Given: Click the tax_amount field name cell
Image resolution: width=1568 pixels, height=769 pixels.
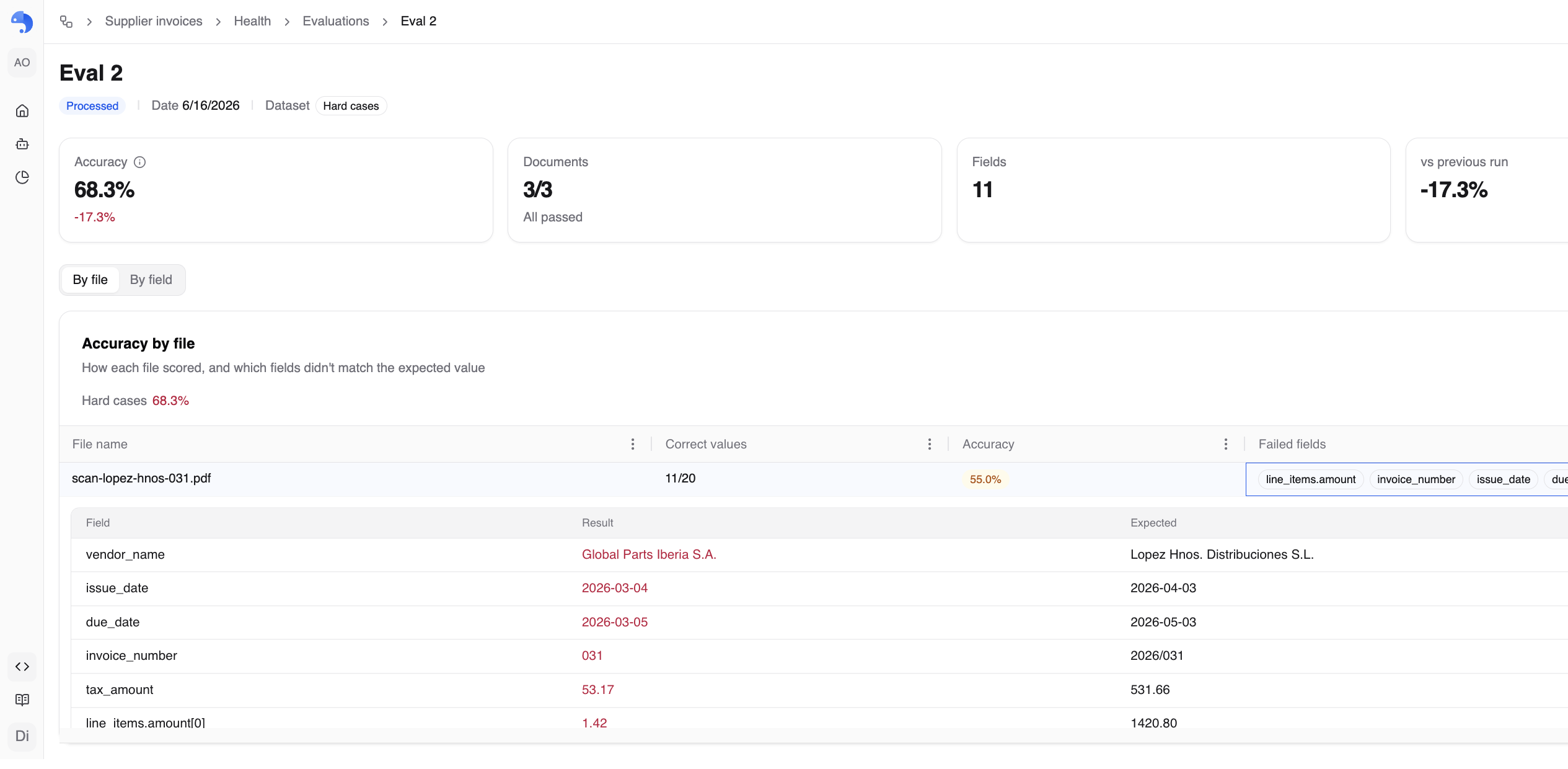Looking at the screenshot, I should click(120, 690).
